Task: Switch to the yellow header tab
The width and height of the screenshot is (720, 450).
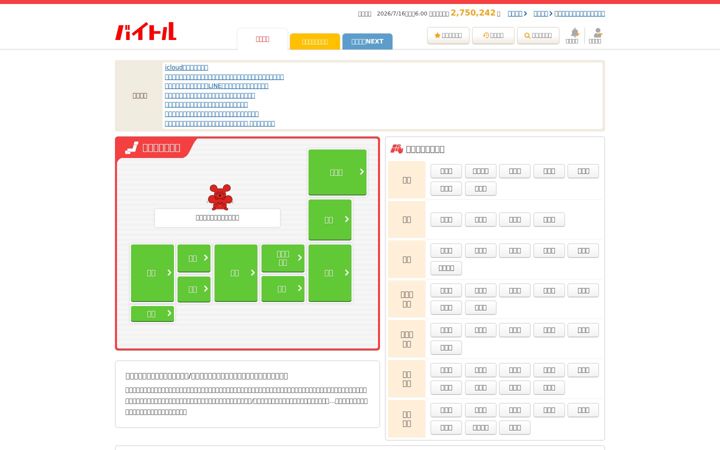Action: click(315, 41)
